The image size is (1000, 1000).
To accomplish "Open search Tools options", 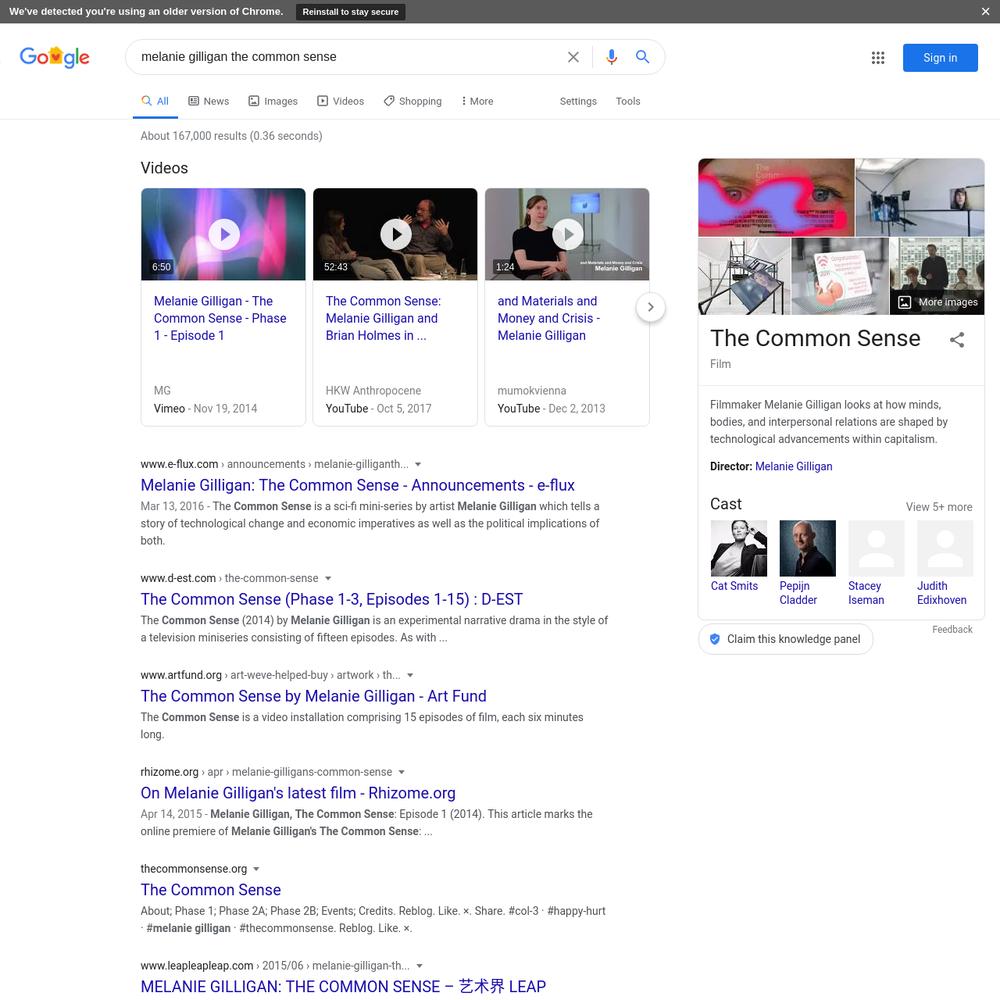I will pyautogui.click(x=628, y=101).
